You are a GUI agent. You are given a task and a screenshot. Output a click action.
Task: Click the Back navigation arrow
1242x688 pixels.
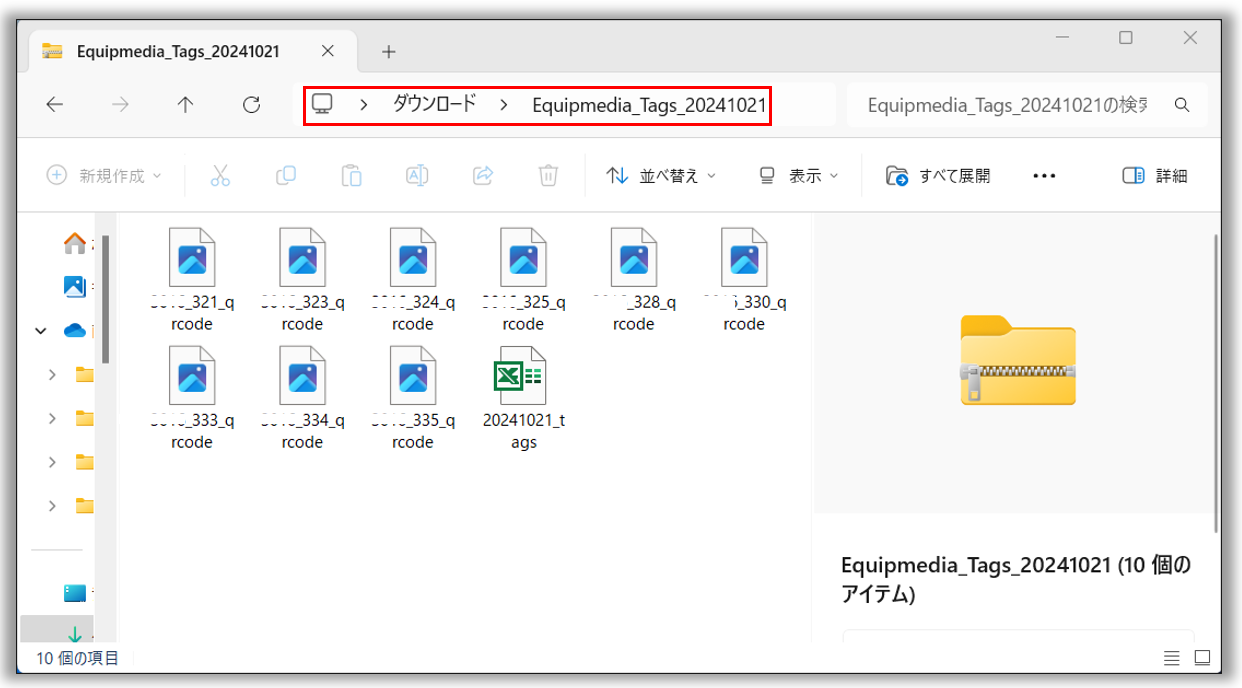click(x=55, y=105)
